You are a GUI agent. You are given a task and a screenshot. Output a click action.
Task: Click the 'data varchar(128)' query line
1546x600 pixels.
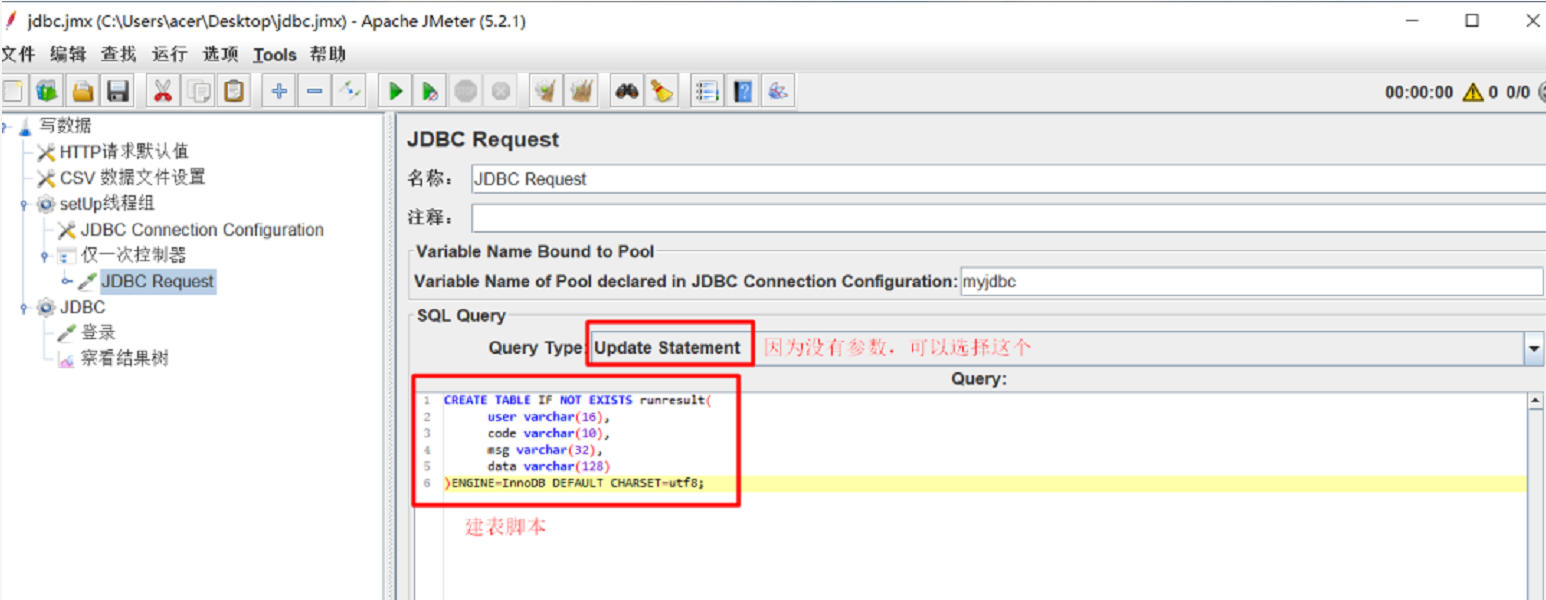tap(548, 466)
